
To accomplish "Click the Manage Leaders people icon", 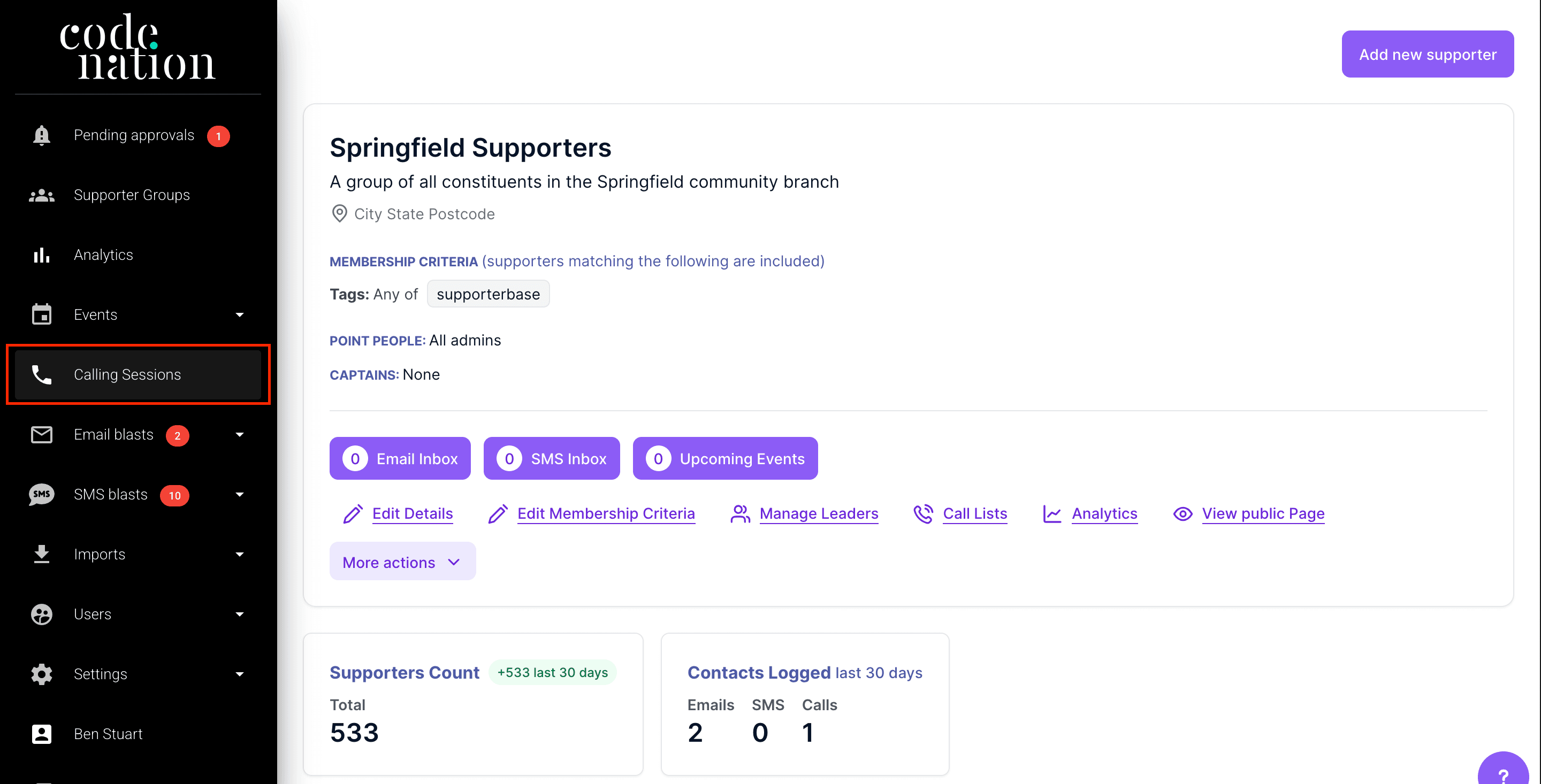I will pos(740,514).
